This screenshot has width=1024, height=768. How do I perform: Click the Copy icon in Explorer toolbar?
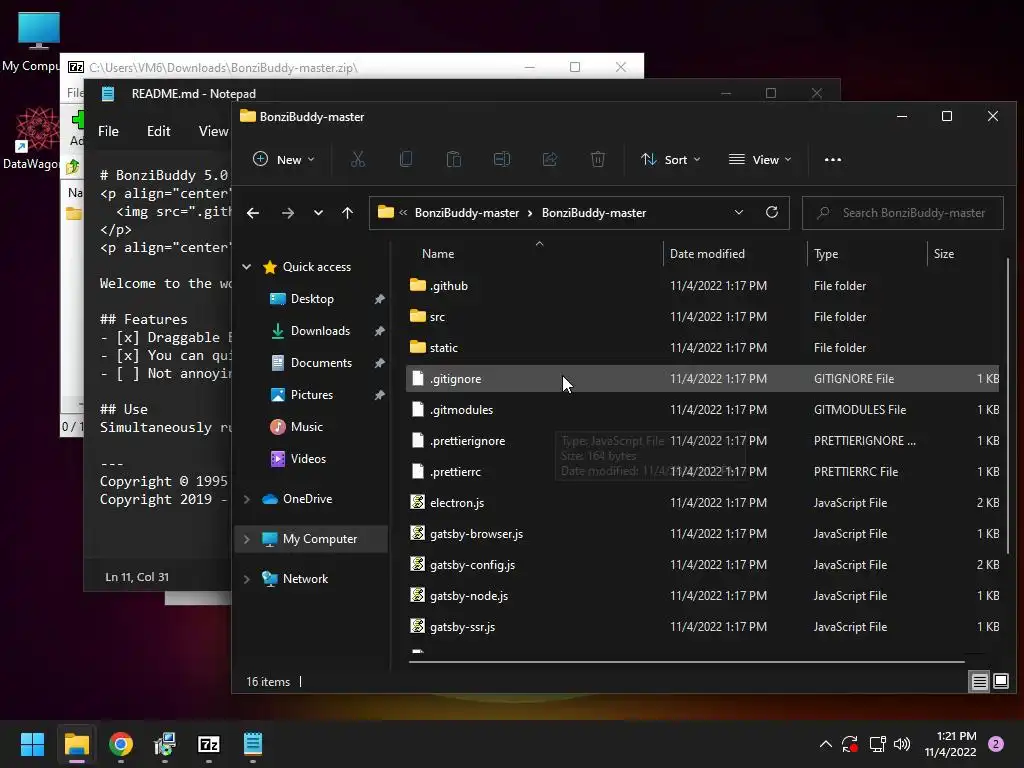pos(406,159)
